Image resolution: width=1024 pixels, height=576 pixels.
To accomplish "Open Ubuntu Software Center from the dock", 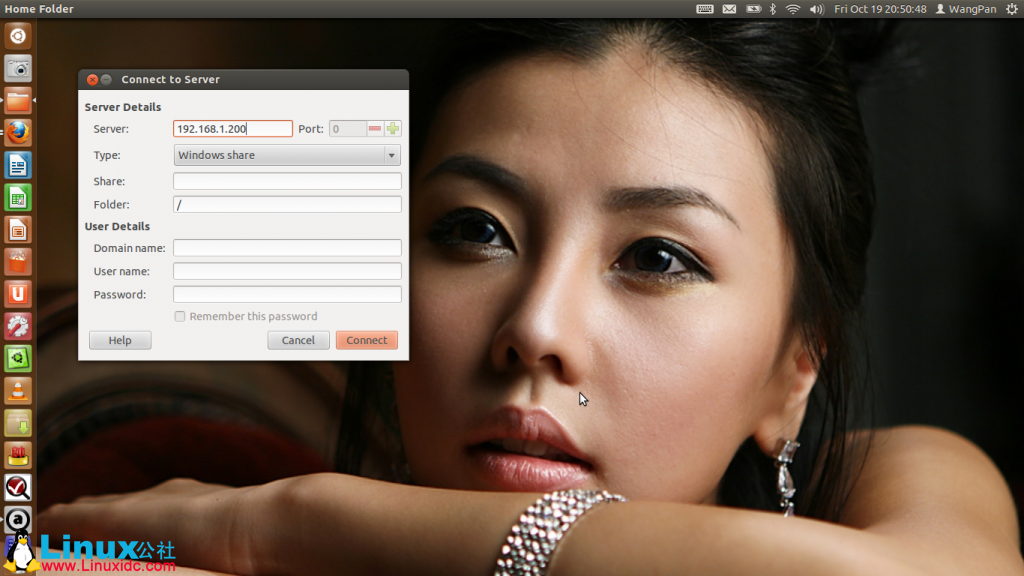I will point(18,262).
